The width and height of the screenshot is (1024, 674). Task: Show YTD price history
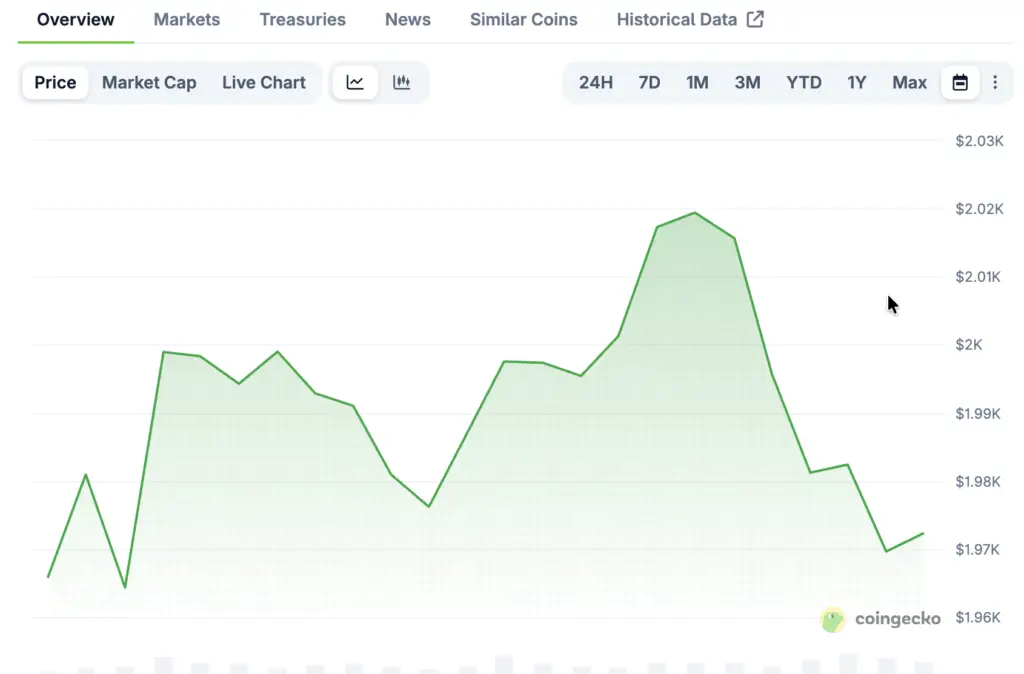803,83
